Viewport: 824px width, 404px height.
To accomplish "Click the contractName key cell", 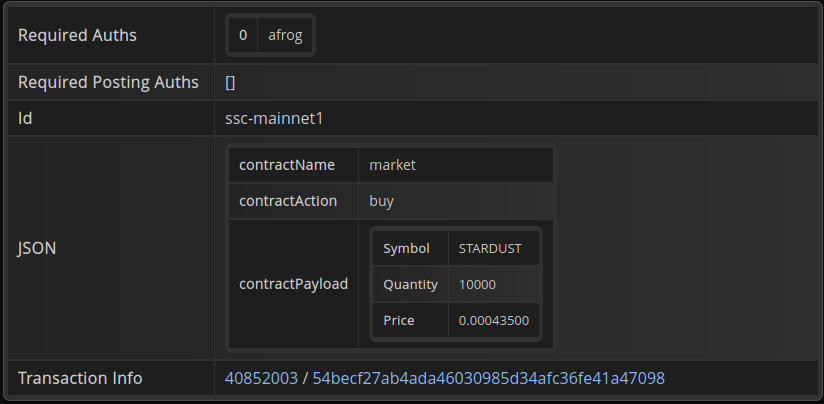I will click(x=286, y=165).
